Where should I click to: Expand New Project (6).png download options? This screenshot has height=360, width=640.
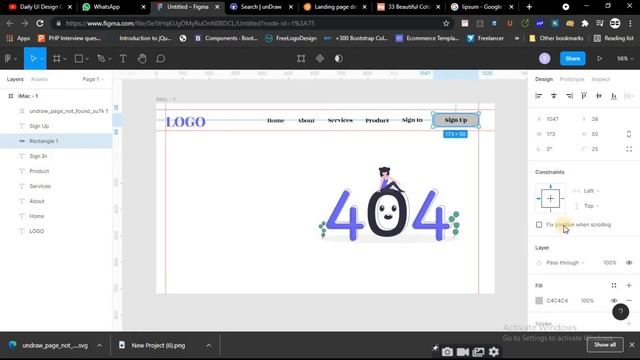tap(209, 345)
